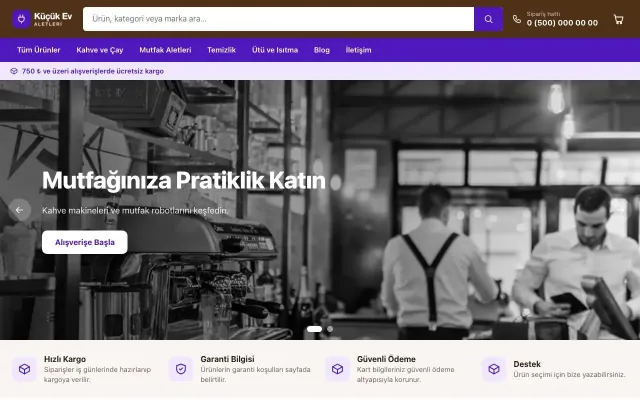This screenshot has width=640, height=400.
Task: Click the Garanti Bilgisi shield icon
Action: 181,369
